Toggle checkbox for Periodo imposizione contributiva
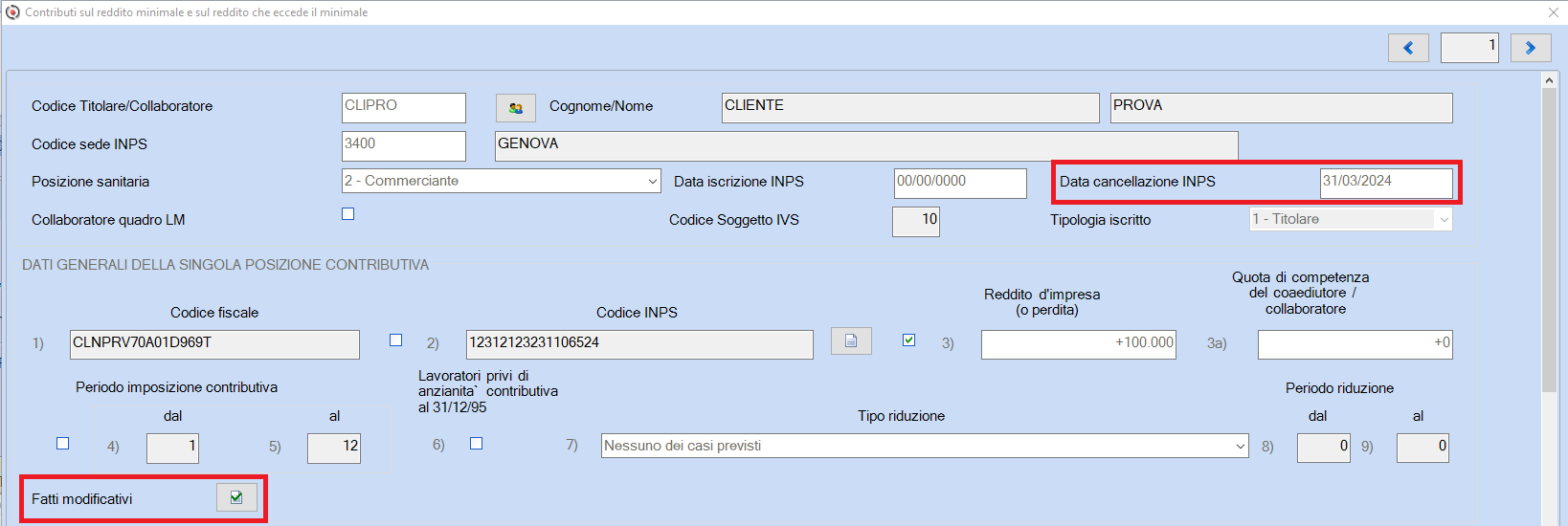 [63, 444]
